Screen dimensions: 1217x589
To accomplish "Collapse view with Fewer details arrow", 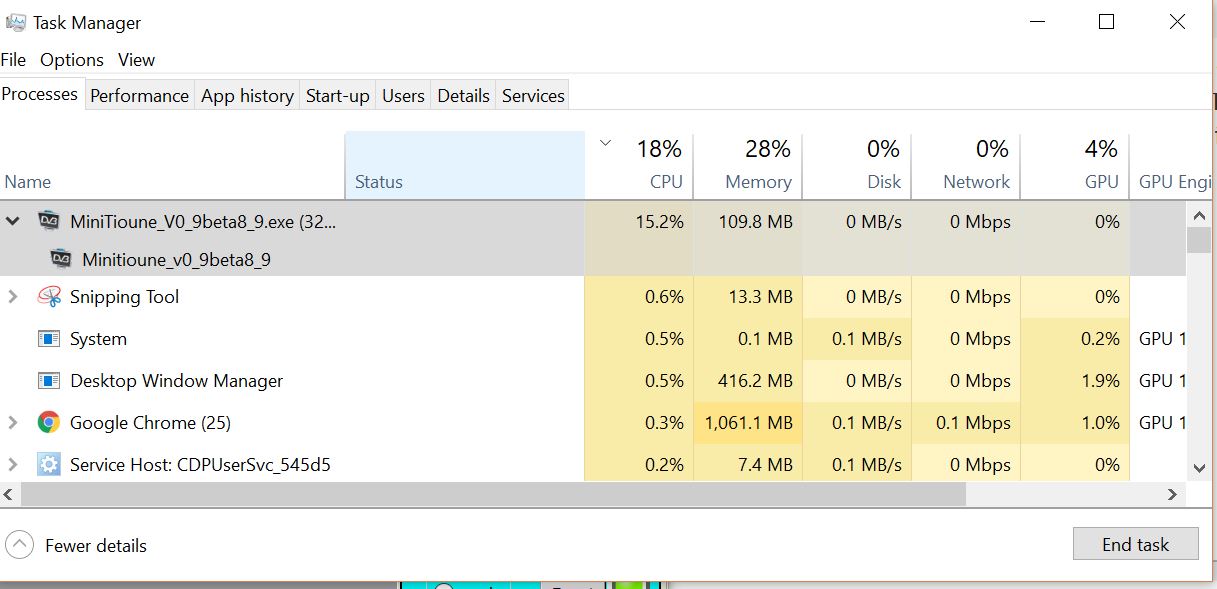I will (19, 545).
